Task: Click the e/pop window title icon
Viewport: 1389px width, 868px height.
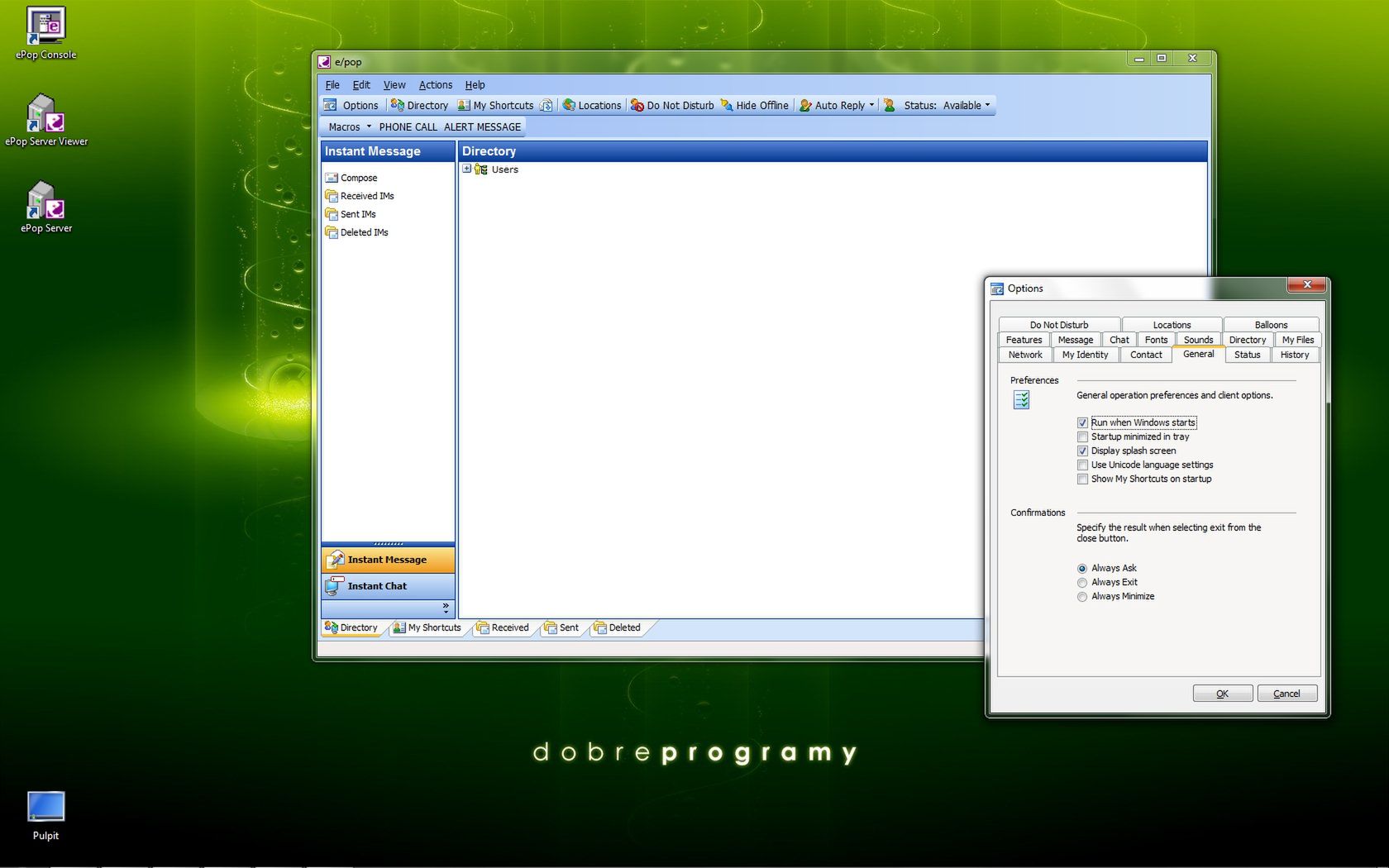Action: [x=325, y=62]
